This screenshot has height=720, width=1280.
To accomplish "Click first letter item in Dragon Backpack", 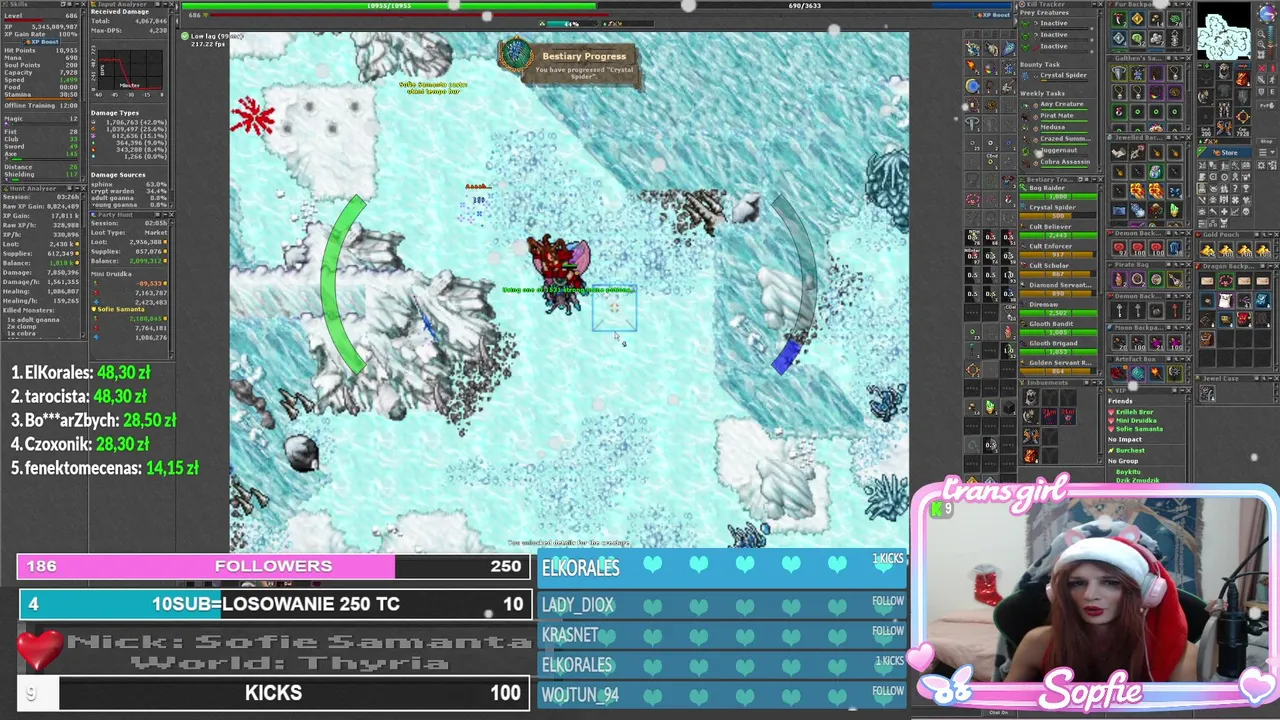I will tap(1207, 281).
